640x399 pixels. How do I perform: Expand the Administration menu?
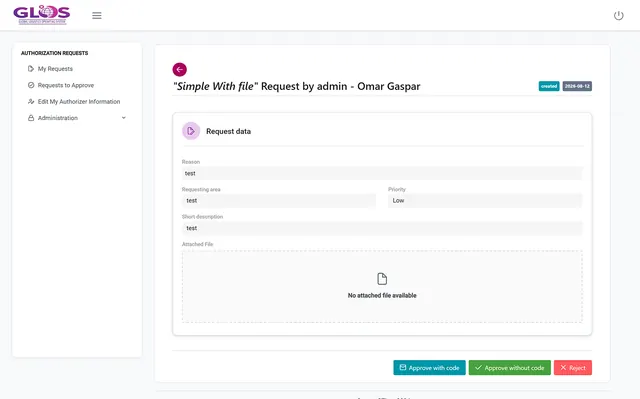(x=77, y=118)
